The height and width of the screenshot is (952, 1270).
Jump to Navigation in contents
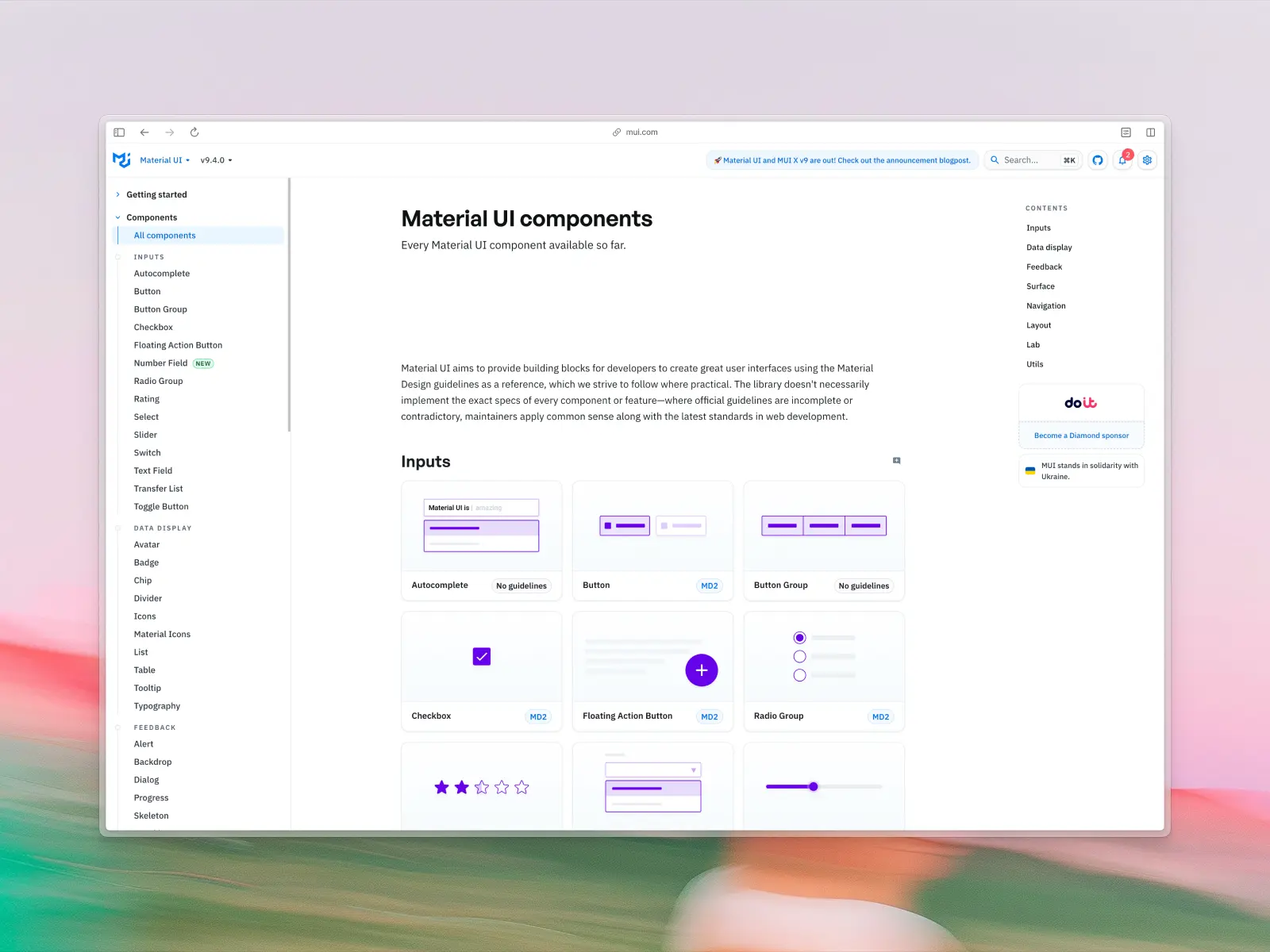pos(1045,306)
